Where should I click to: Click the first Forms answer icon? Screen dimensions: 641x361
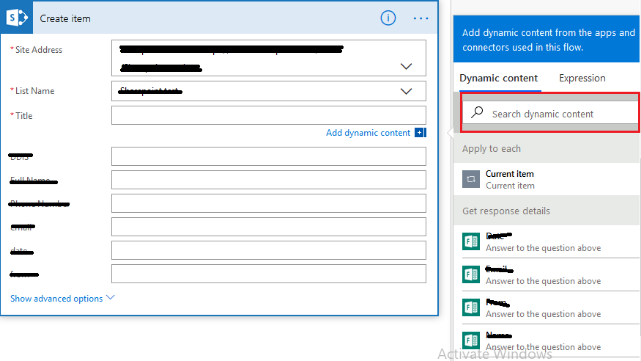(x=471, y=241)
